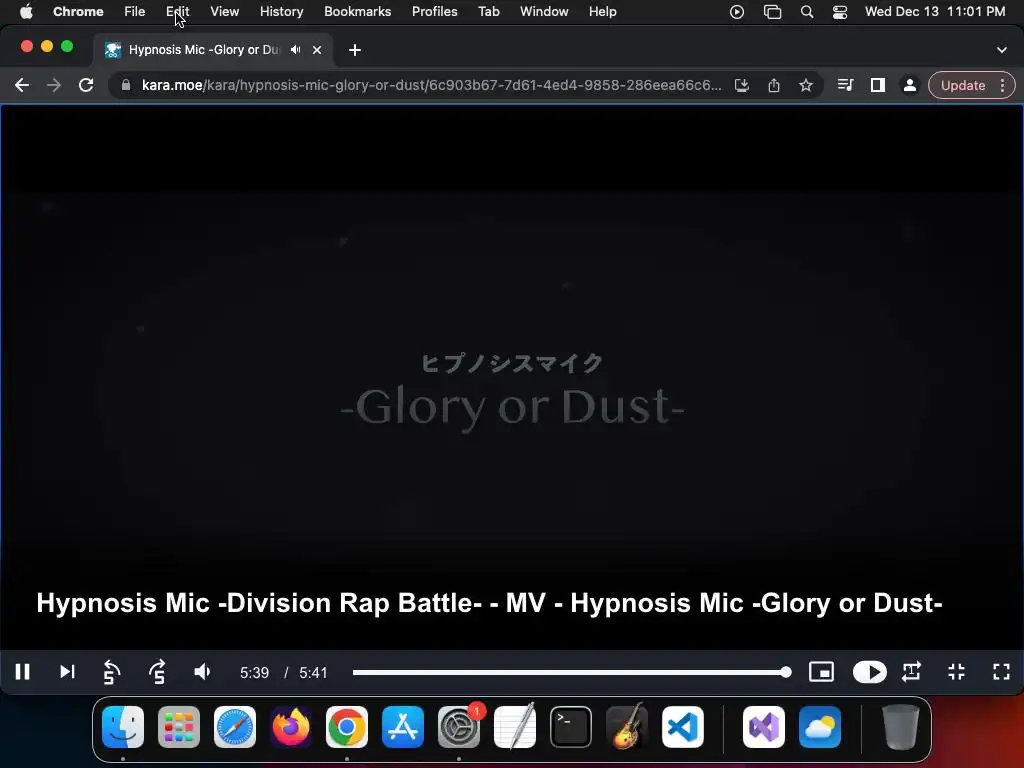Screen dimensions: 1024x768
Task: View site information lock icon
Action: pyautogui.click(x=126, y=86)
